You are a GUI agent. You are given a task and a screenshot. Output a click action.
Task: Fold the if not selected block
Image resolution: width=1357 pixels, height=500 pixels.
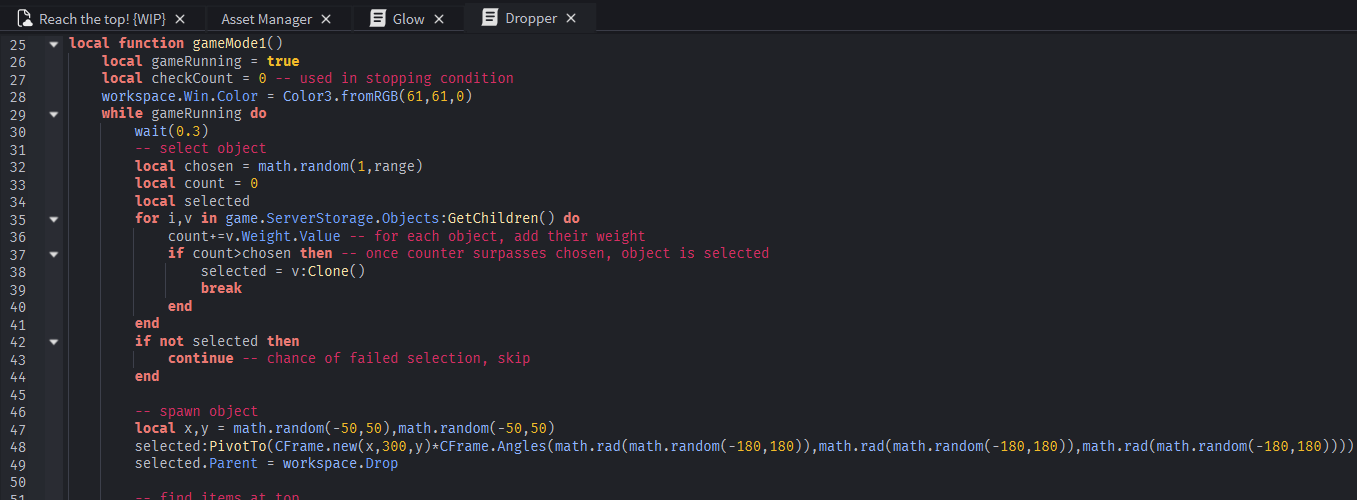tap(53, 341)
